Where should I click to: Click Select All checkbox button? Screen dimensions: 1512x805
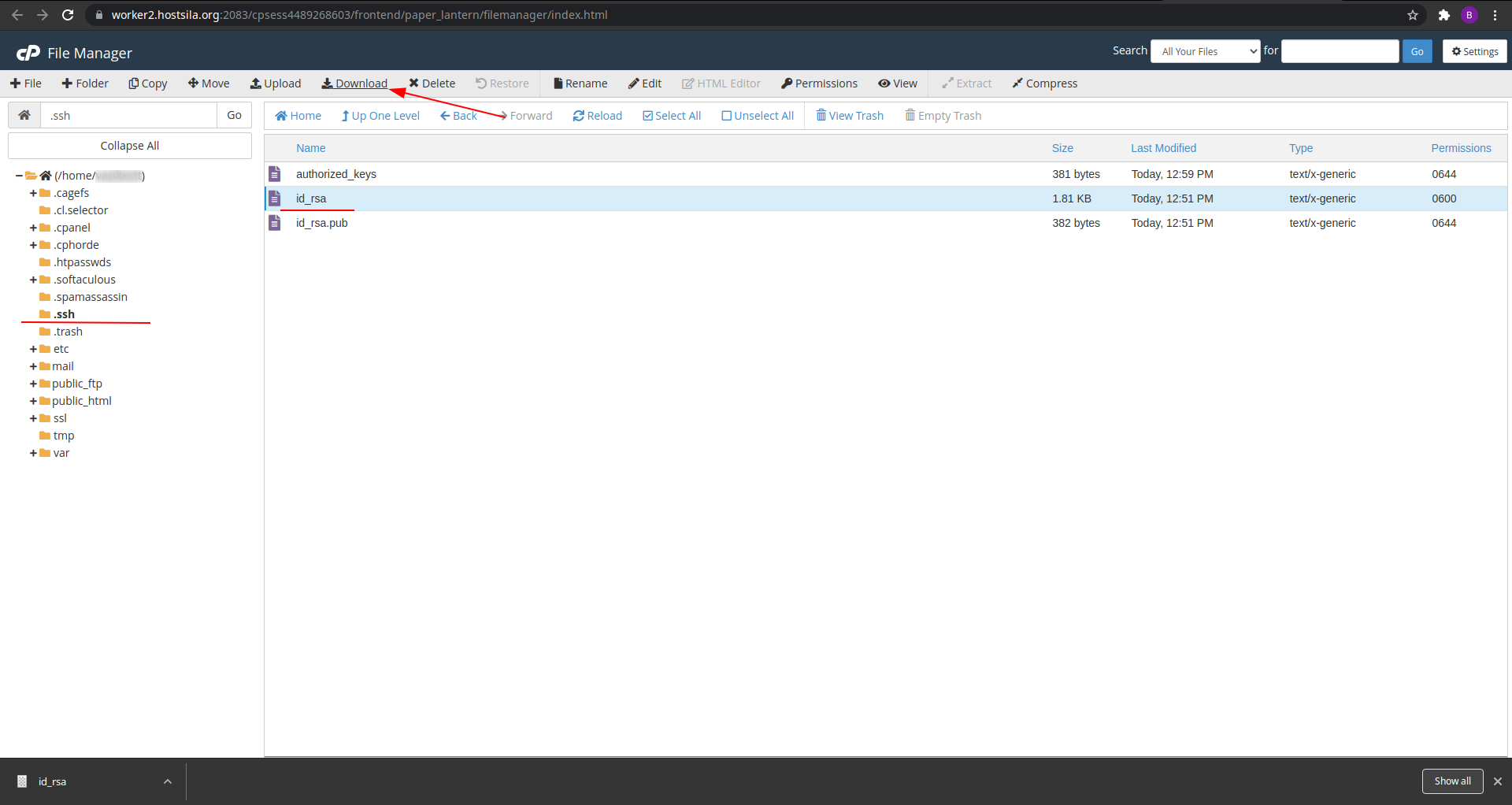[671, 116]
